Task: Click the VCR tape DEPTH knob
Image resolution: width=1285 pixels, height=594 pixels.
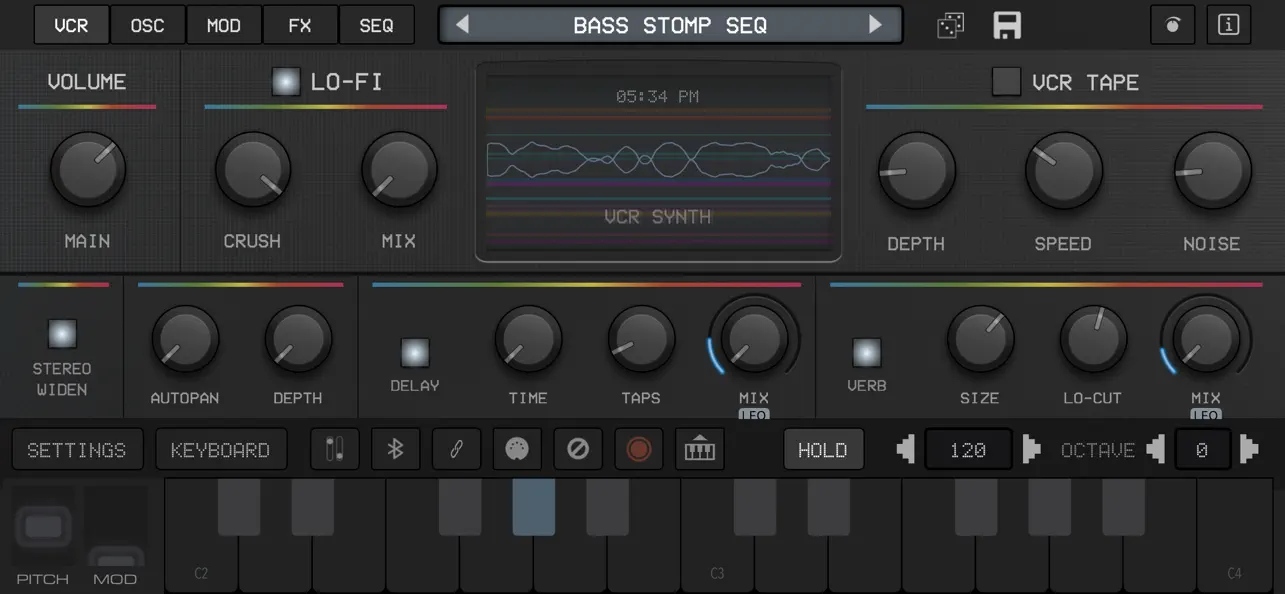Action: pyautogui.click(x=916, y=170)
